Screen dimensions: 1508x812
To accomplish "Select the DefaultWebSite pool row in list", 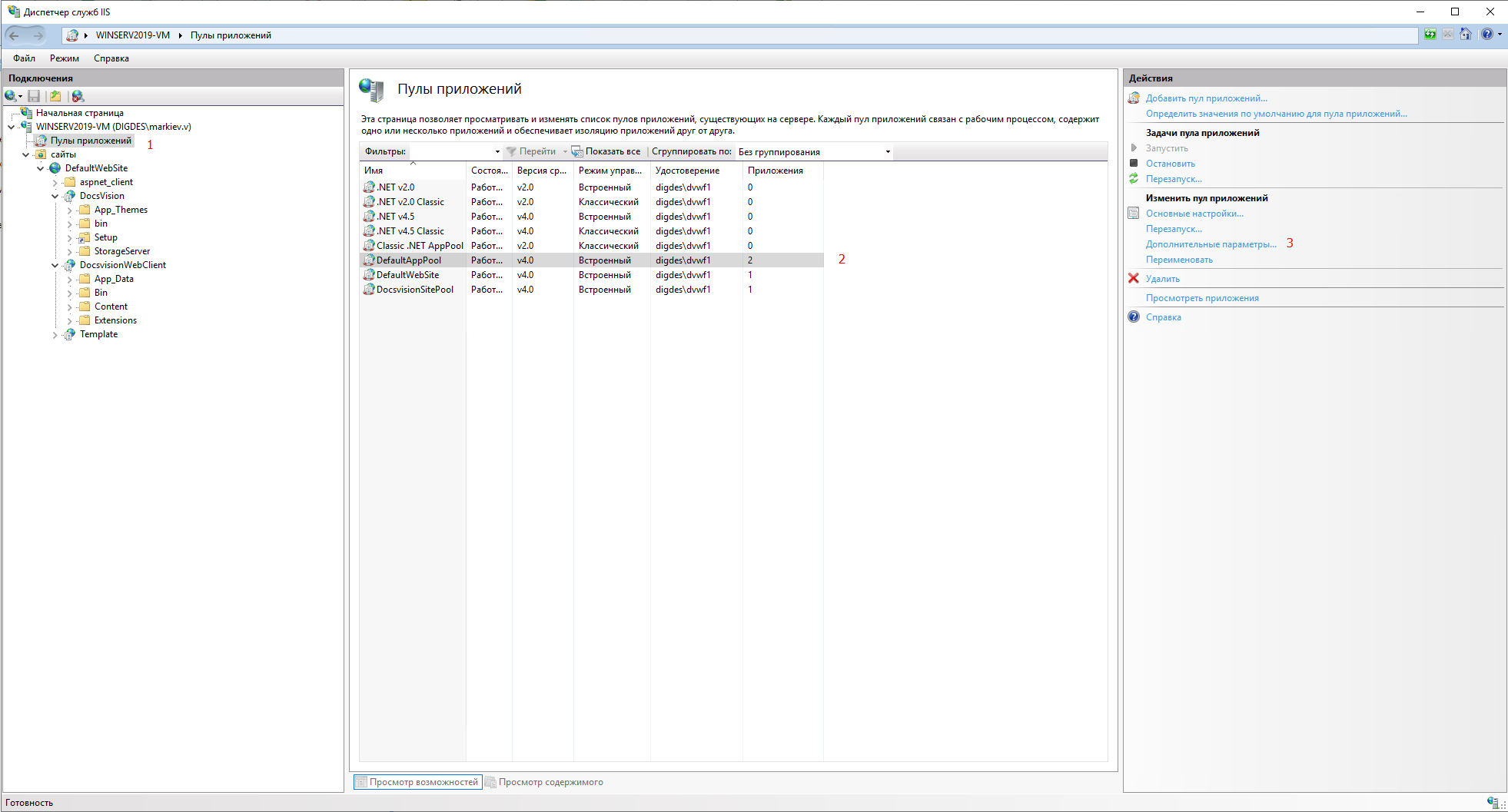I will pyautogui.click(x=591, y=275).
